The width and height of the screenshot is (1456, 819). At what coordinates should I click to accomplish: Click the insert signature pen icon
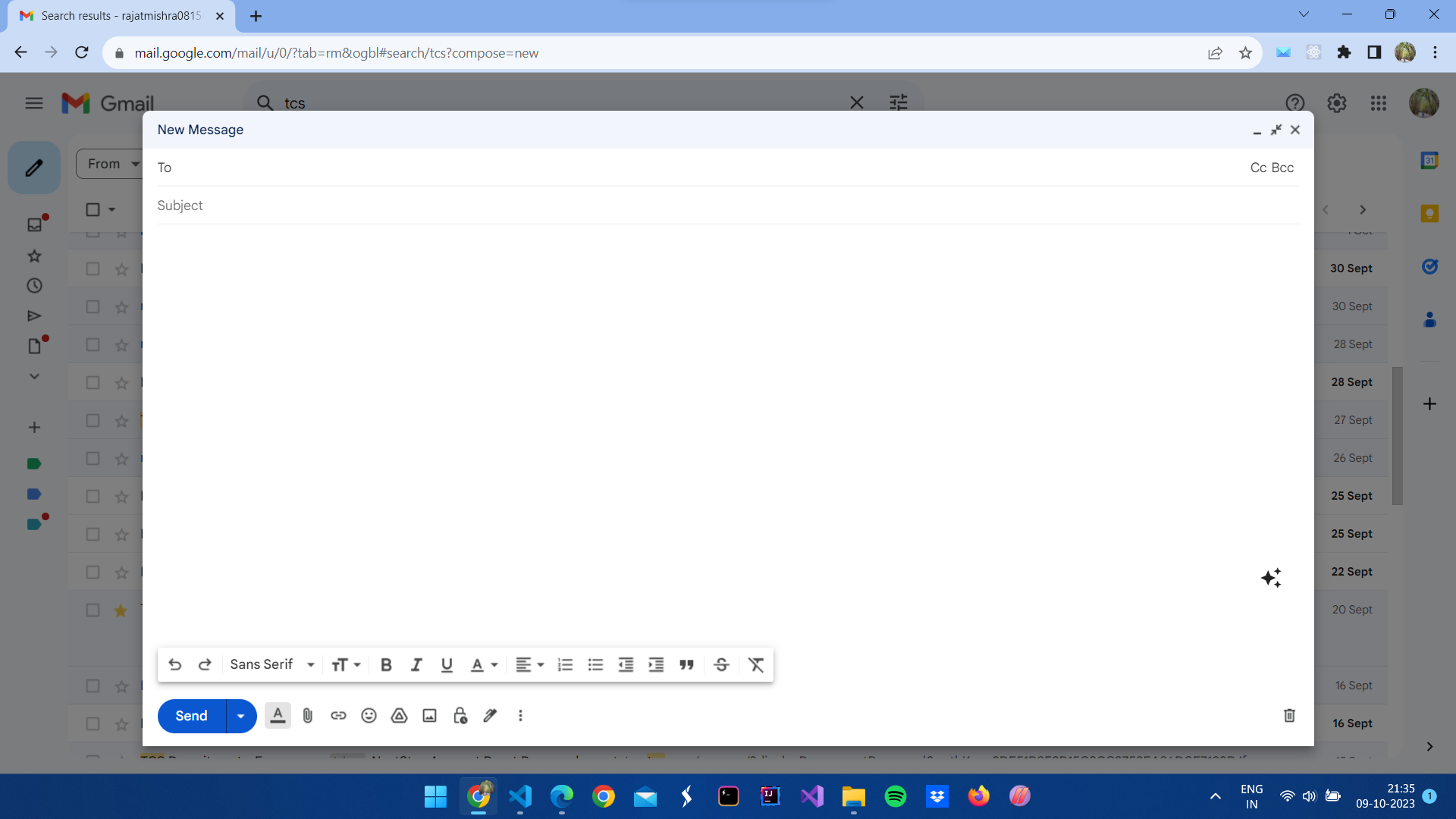490,716
